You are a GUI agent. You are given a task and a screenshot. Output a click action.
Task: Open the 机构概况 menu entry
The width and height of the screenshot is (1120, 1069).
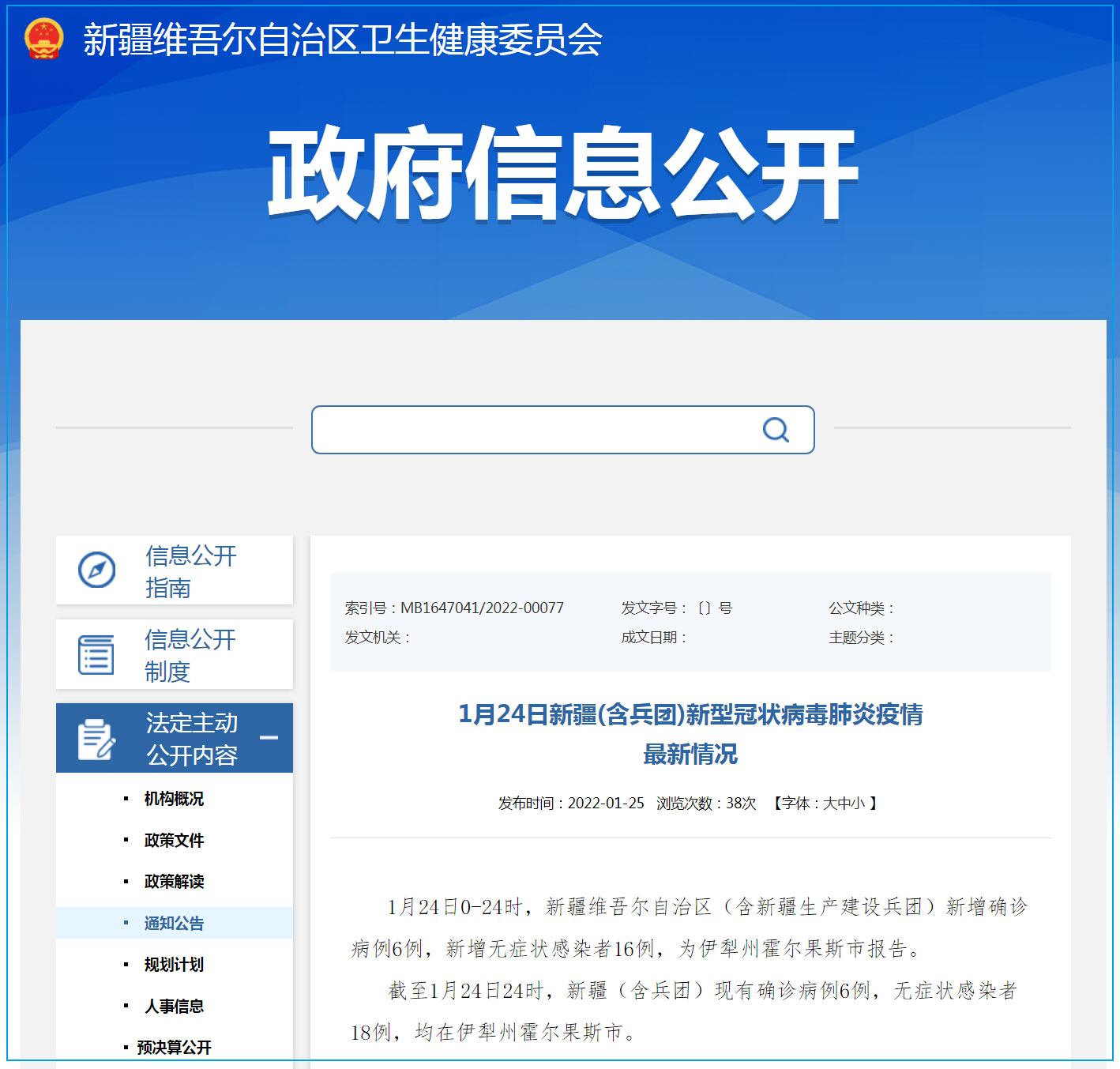pos(173,799)
